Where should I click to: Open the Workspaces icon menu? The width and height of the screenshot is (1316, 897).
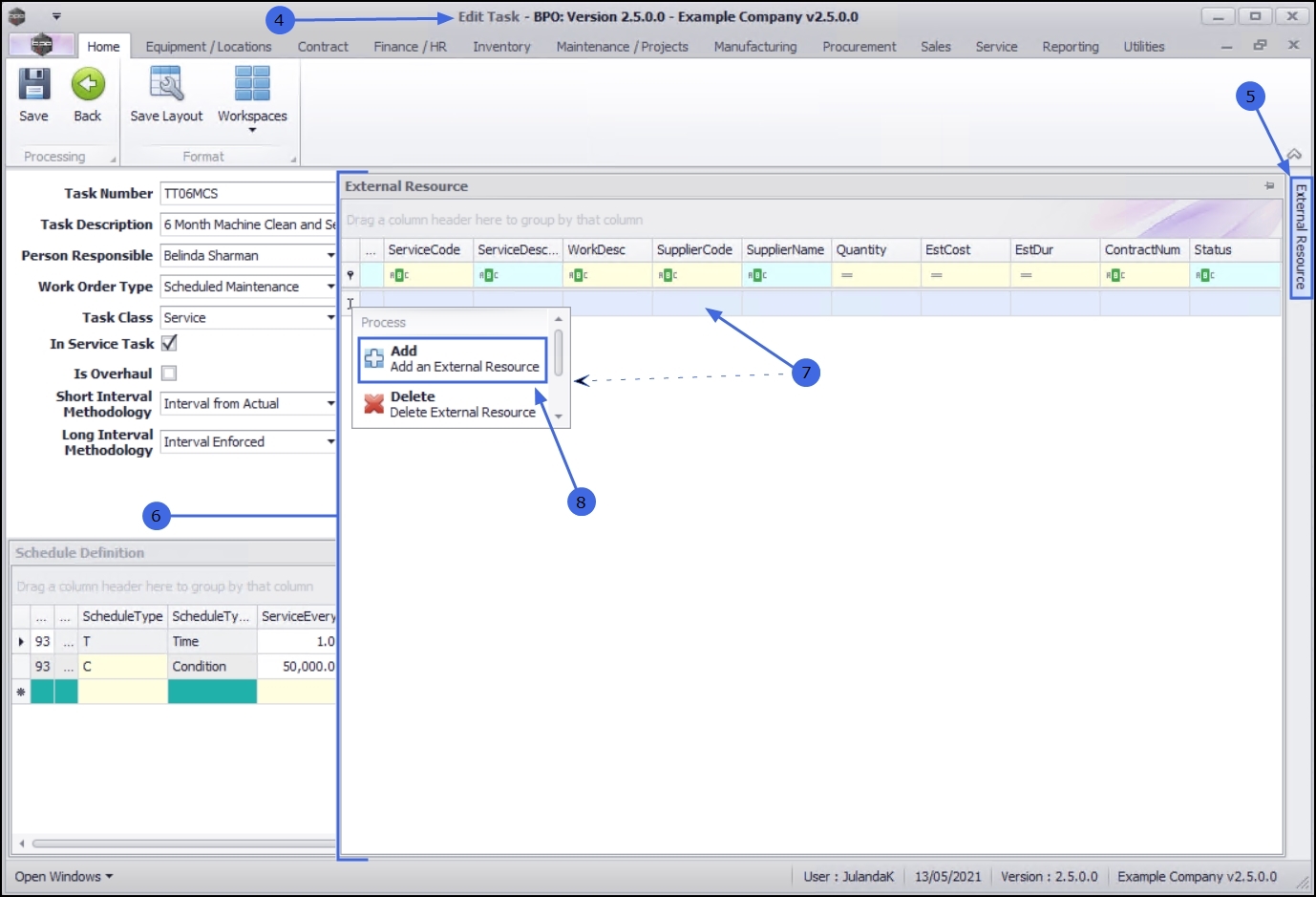pos(252,84)
